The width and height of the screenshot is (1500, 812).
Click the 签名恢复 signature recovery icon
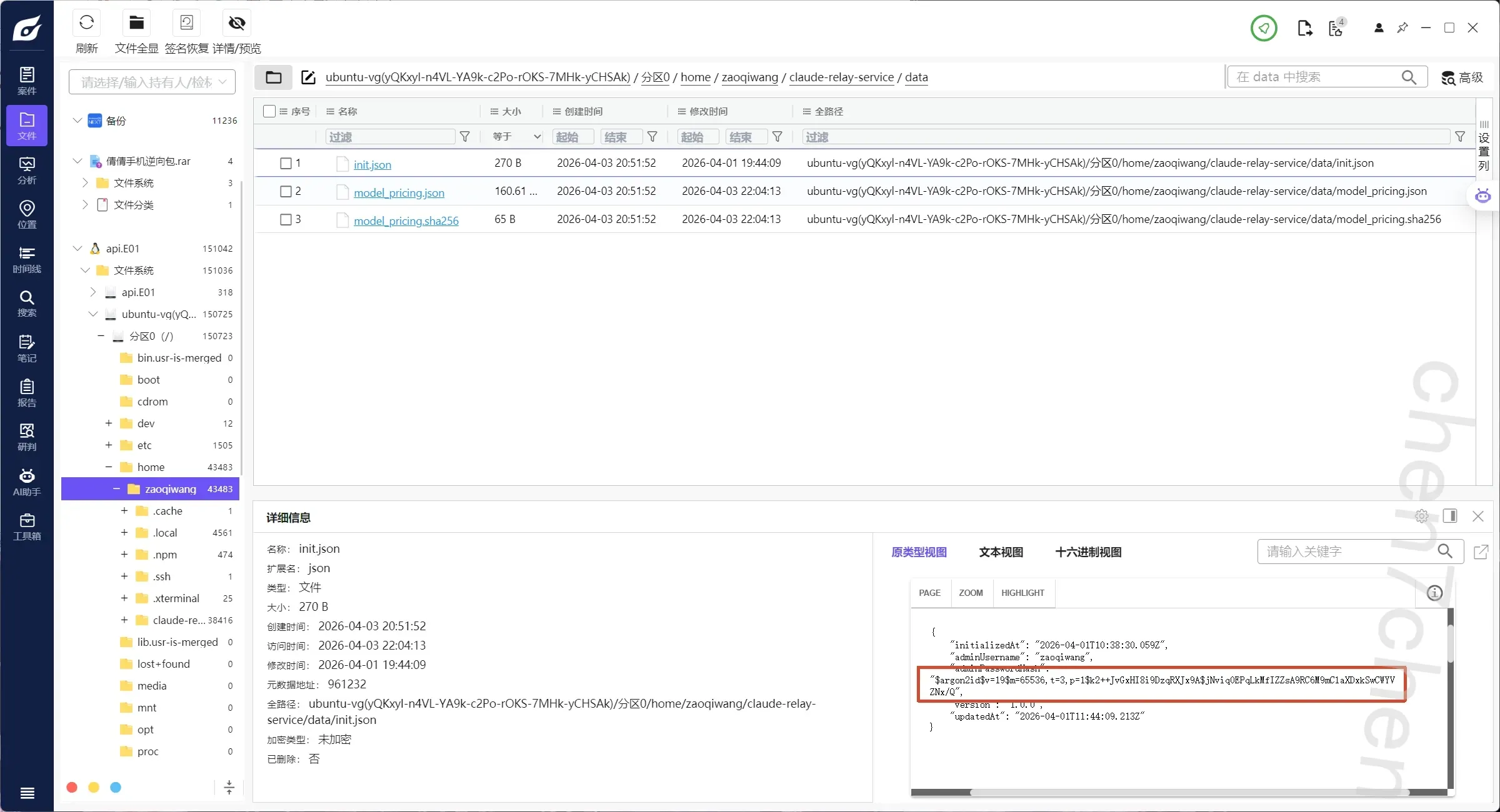186,23
